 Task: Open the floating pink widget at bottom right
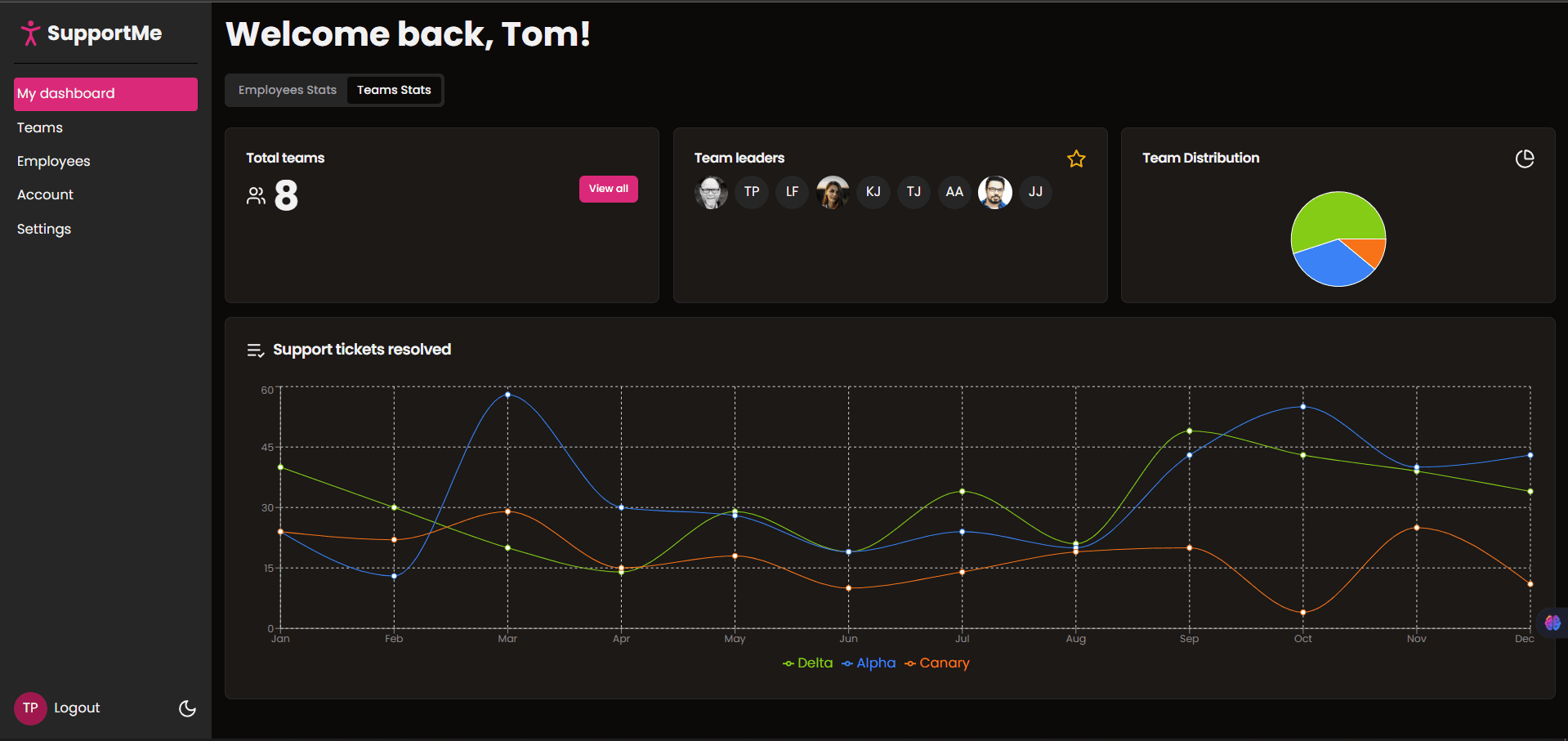tap(1552, 623)
